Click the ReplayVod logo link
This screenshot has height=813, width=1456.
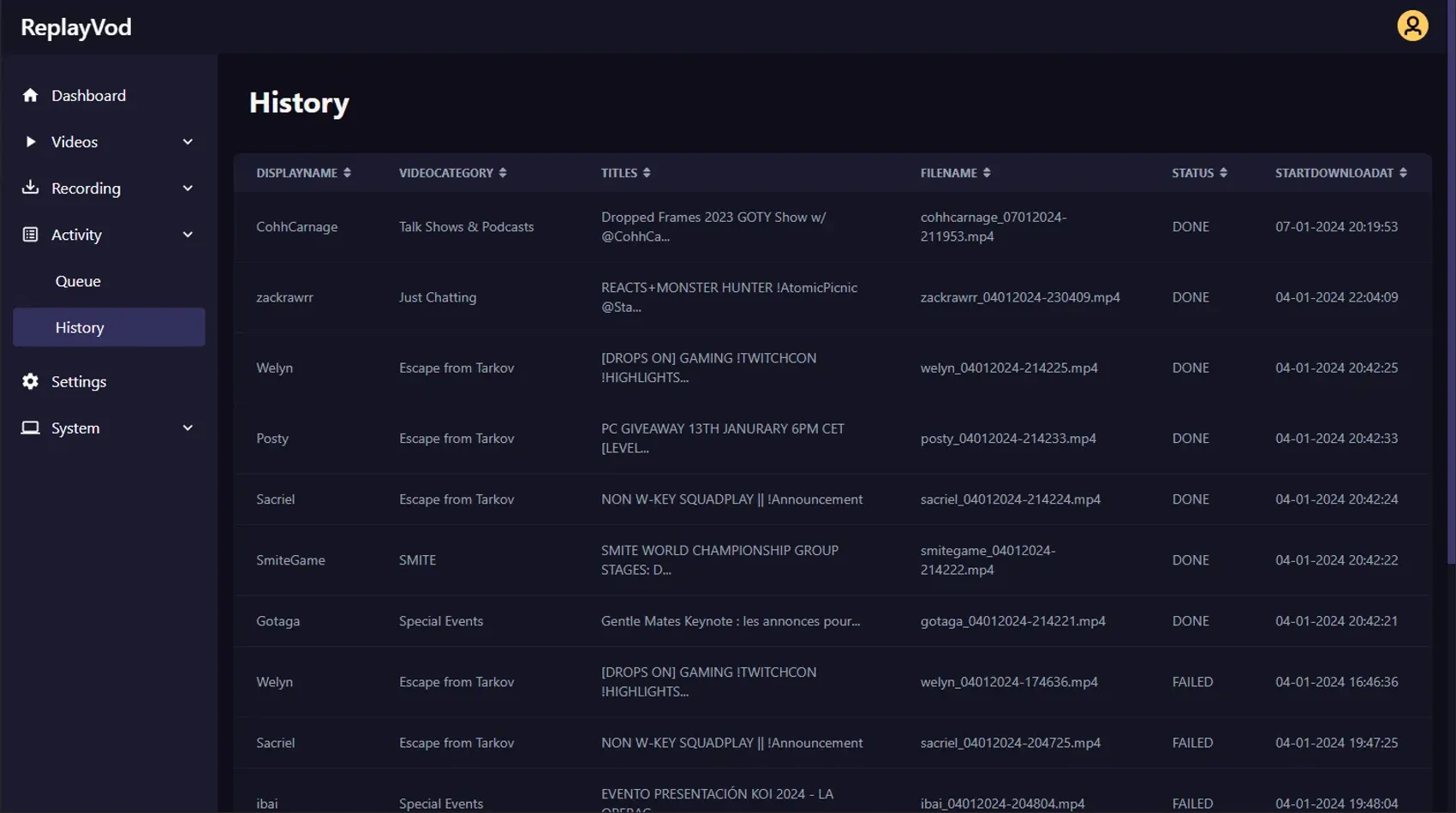(x=76, y=27)
